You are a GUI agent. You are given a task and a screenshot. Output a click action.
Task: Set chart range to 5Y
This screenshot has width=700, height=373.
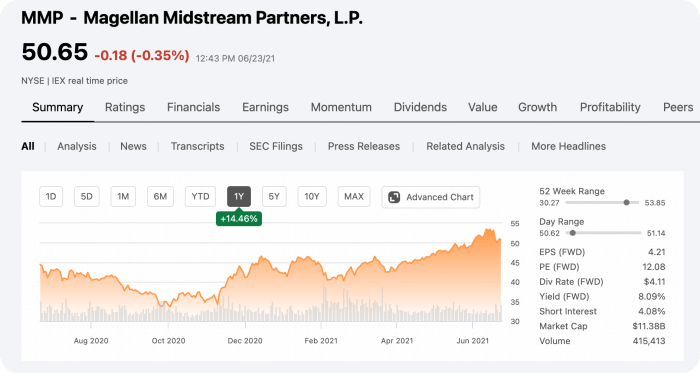tap(274, 197)
